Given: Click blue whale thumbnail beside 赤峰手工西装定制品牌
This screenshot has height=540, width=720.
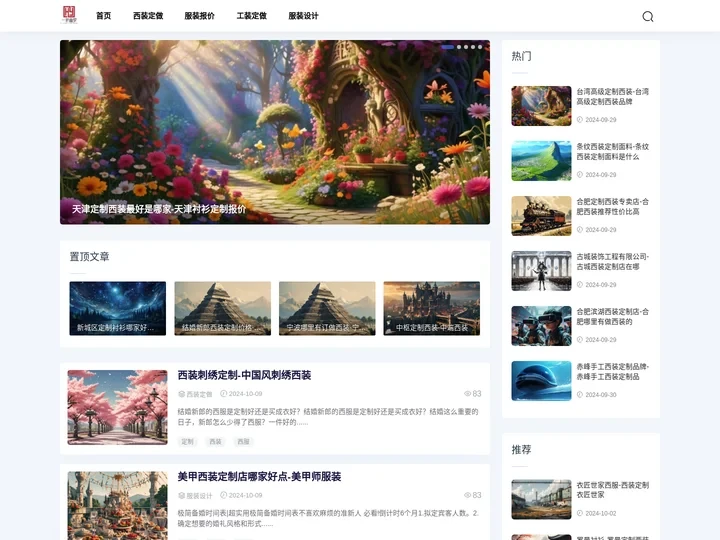Looking at the screenshot, I should coord(541,381).
